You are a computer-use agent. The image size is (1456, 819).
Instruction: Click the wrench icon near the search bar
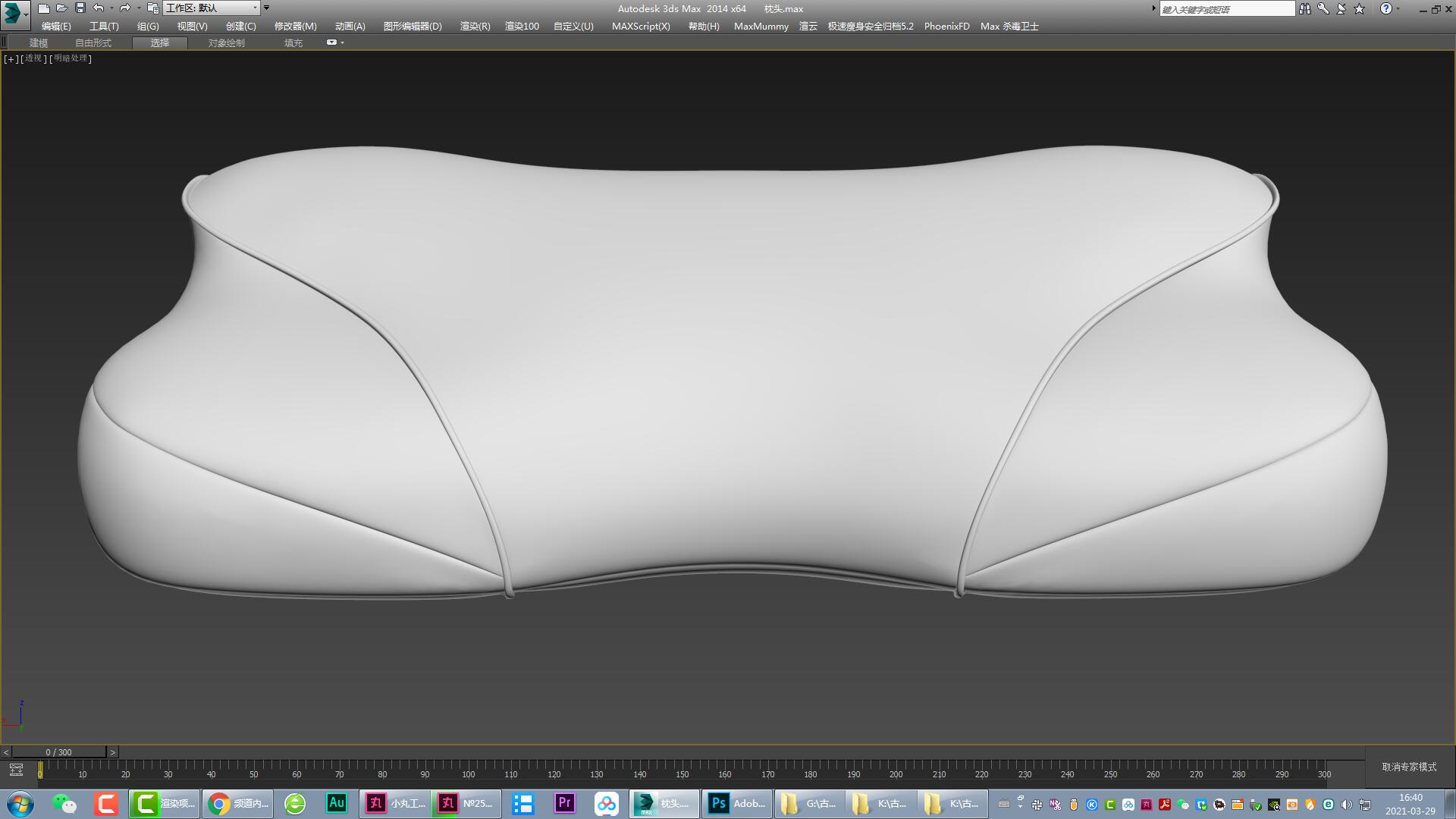point(1323,8)
